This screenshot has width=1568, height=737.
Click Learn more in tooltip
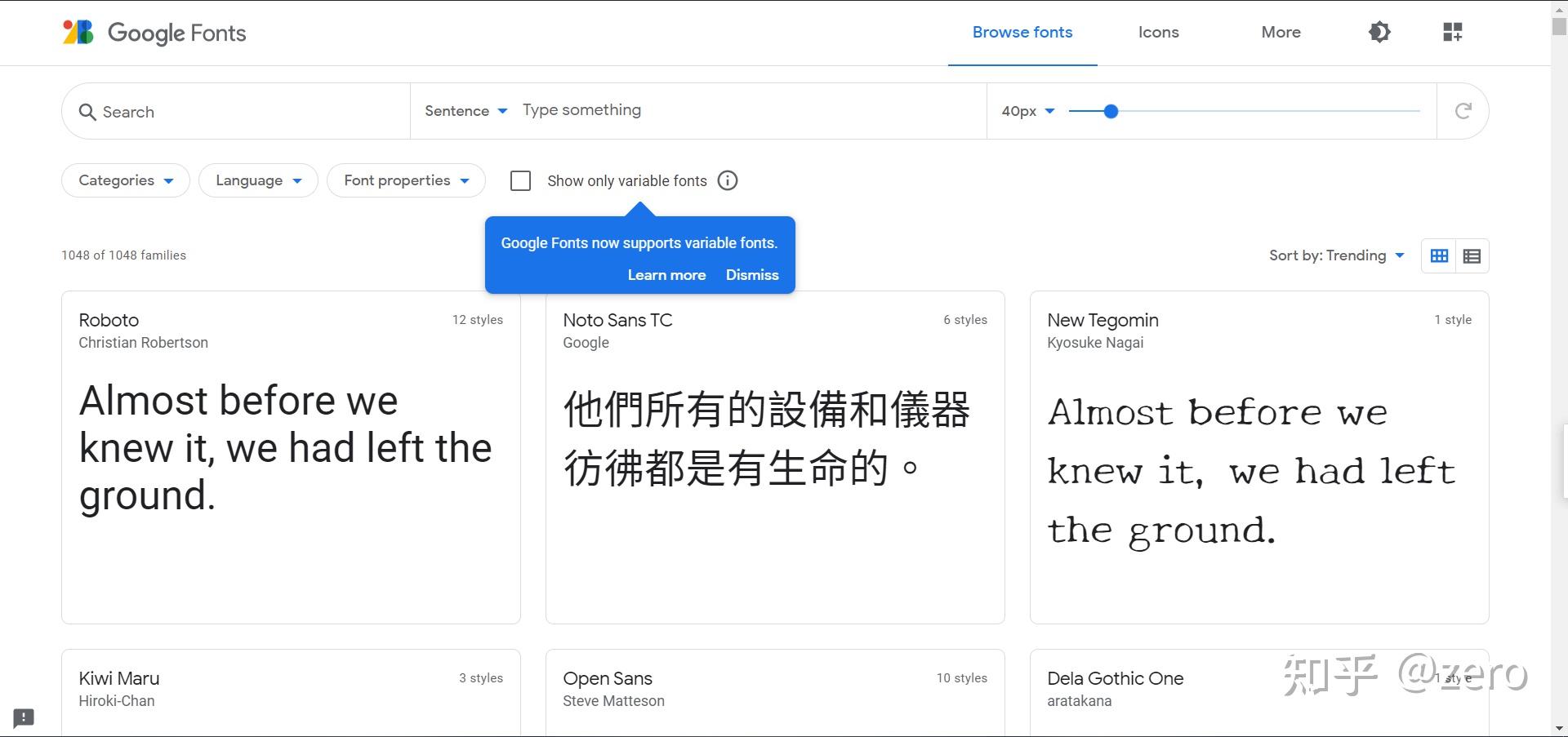point(666,275)
